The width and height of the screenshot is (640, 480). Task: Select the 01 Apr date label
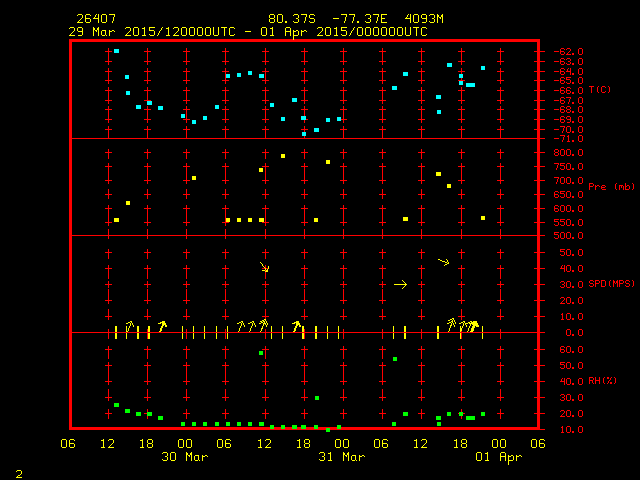coord(497,457)
